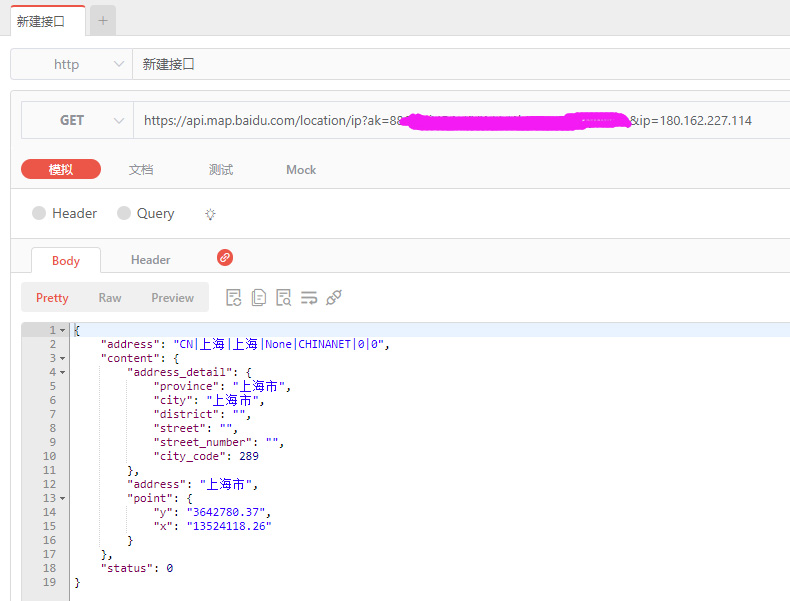Click the province value 上海市
The image size is (790, 601).
(258, 386)
